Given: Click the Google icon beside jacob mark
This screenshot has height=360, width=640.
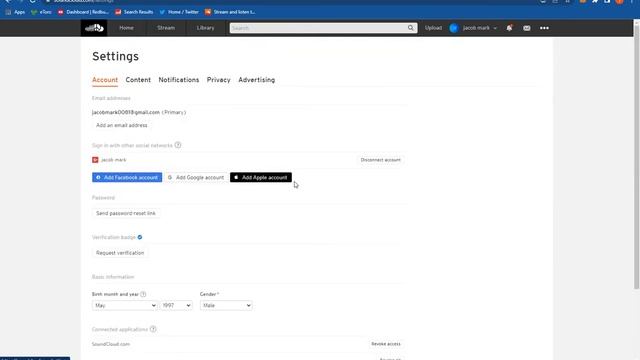Looking at the screenshot, I should (x=95, y=160).
